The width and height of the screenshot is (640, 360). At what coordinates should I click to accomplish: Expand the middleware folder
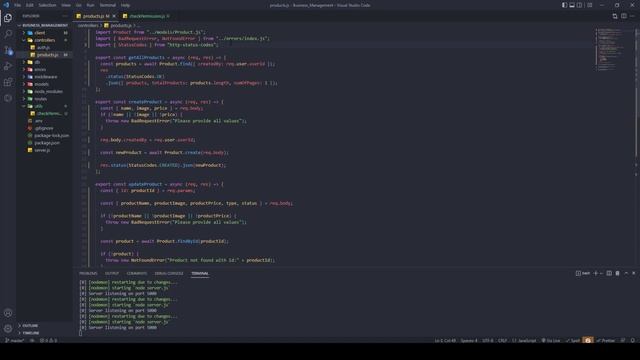point(44,77)
